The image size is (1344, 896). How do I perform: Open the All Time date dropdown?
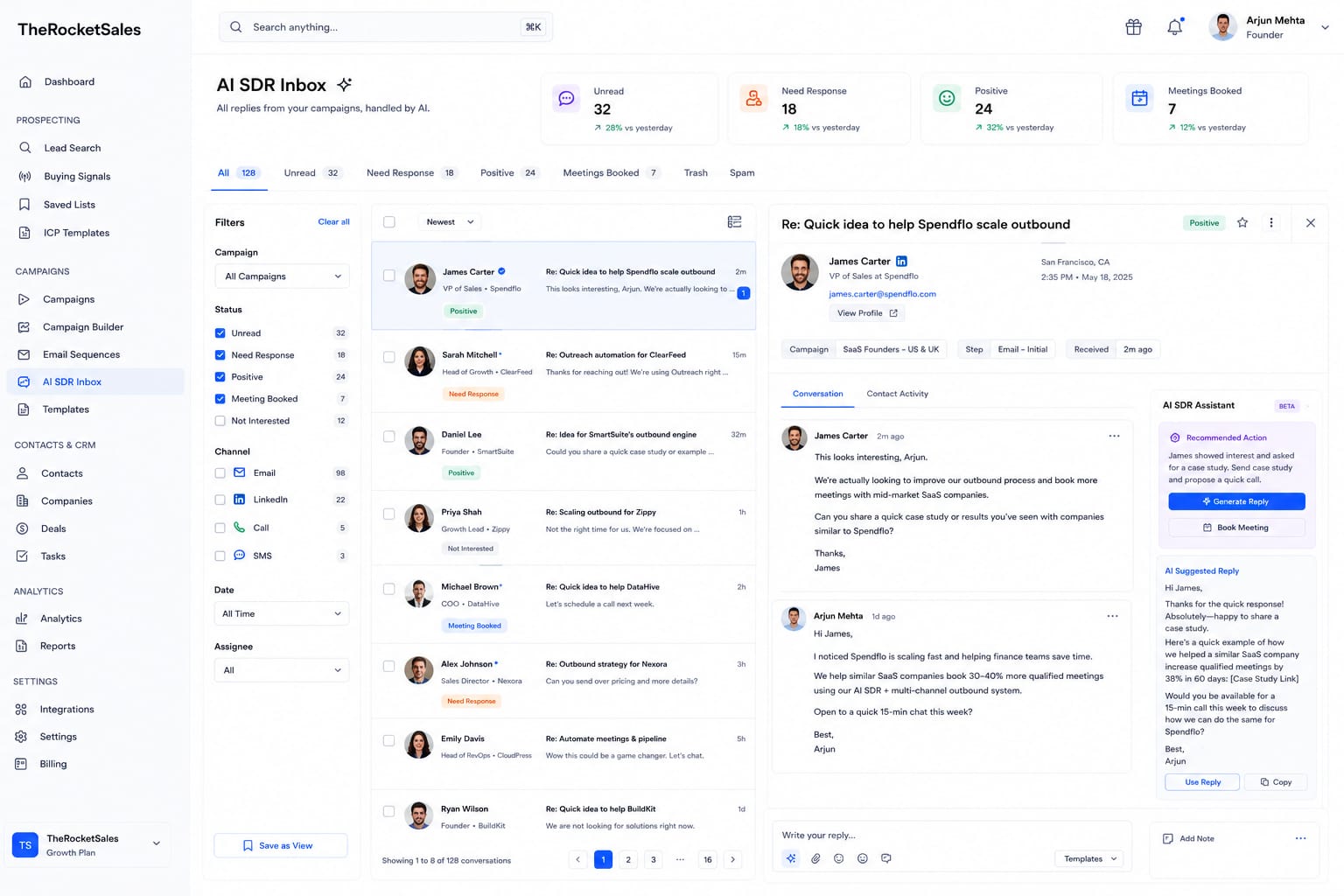[x=282, y=613]
